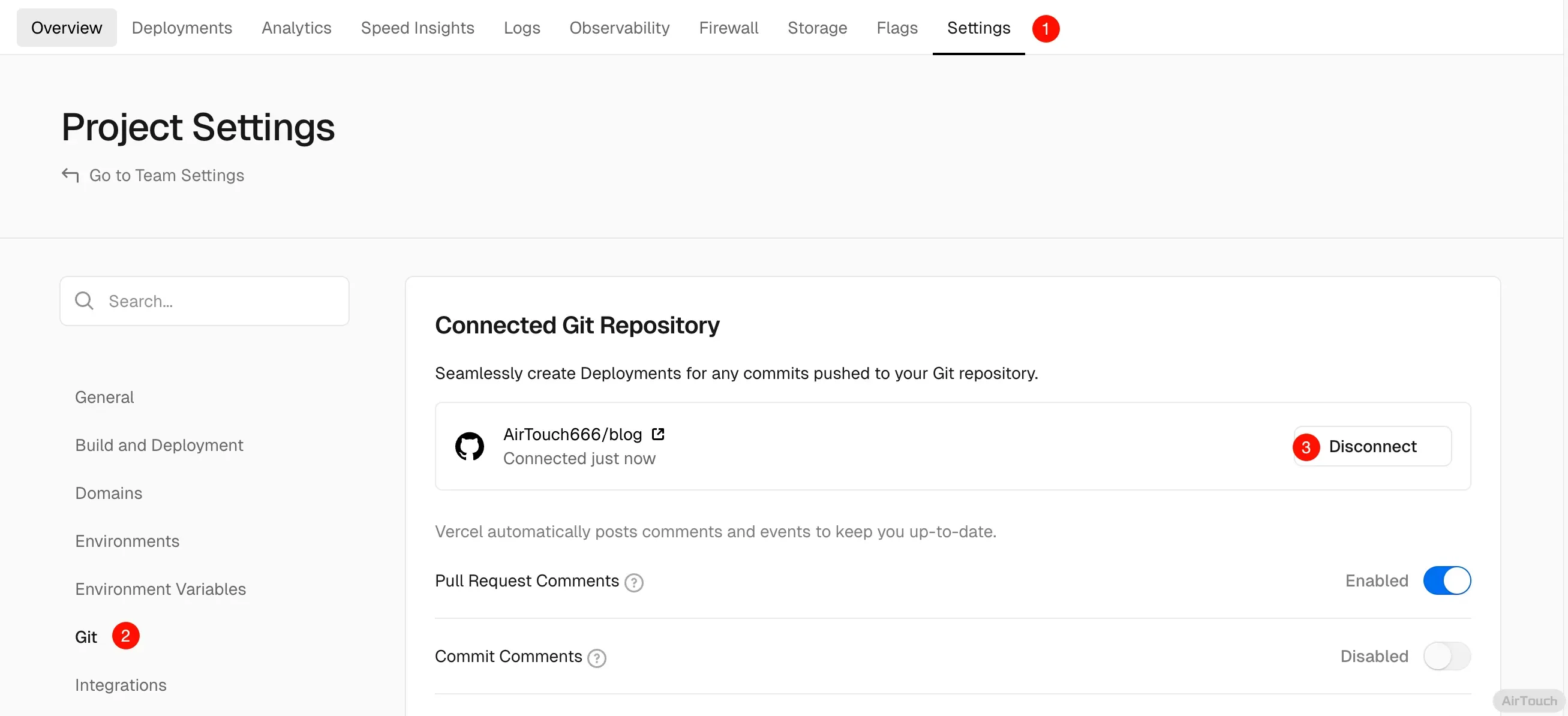Open the Observability tab

point(619,28)
